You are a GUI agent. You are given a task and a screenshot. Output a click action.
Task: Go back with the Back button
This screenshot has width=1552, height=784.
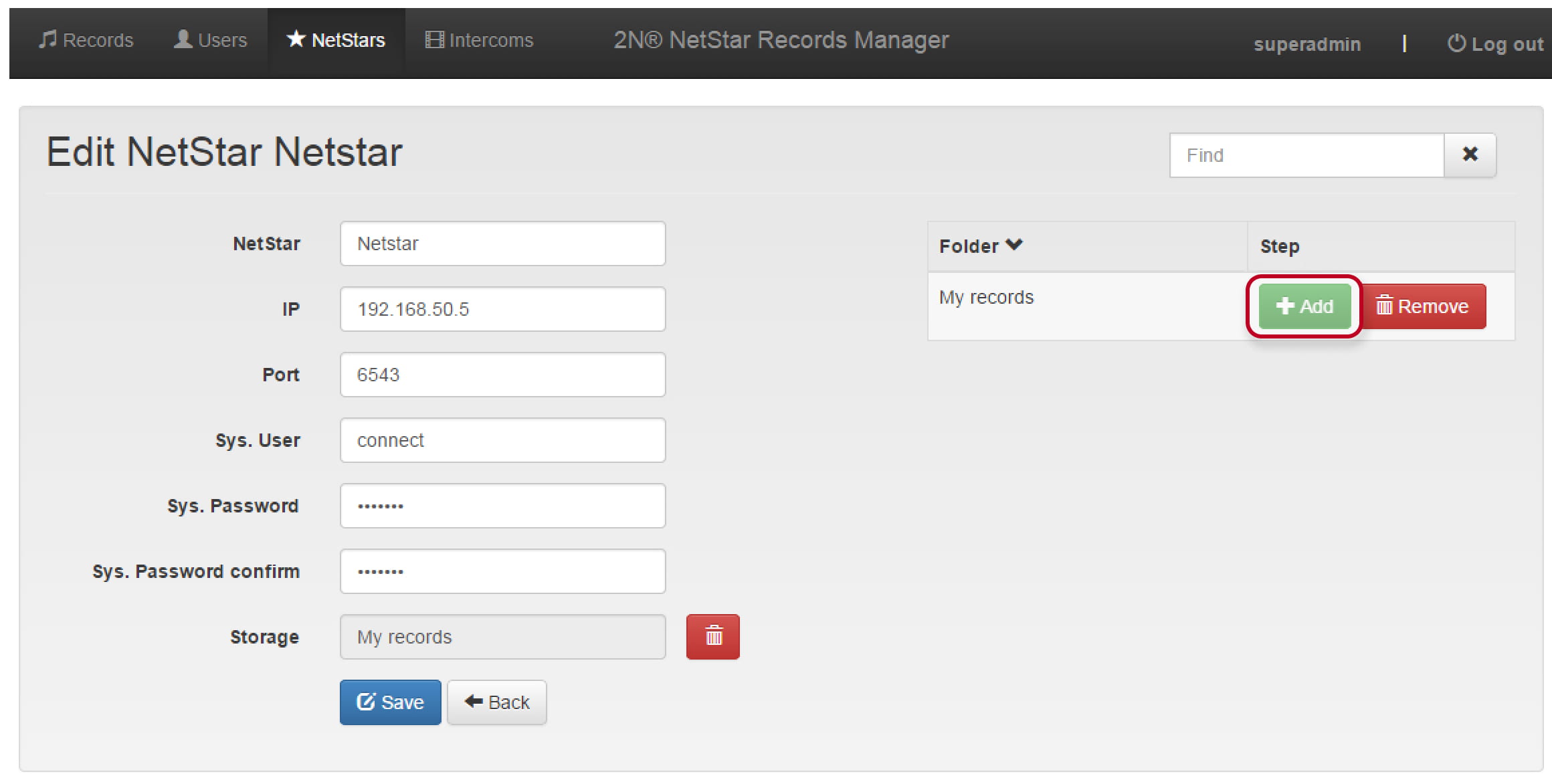coord(497,702)
